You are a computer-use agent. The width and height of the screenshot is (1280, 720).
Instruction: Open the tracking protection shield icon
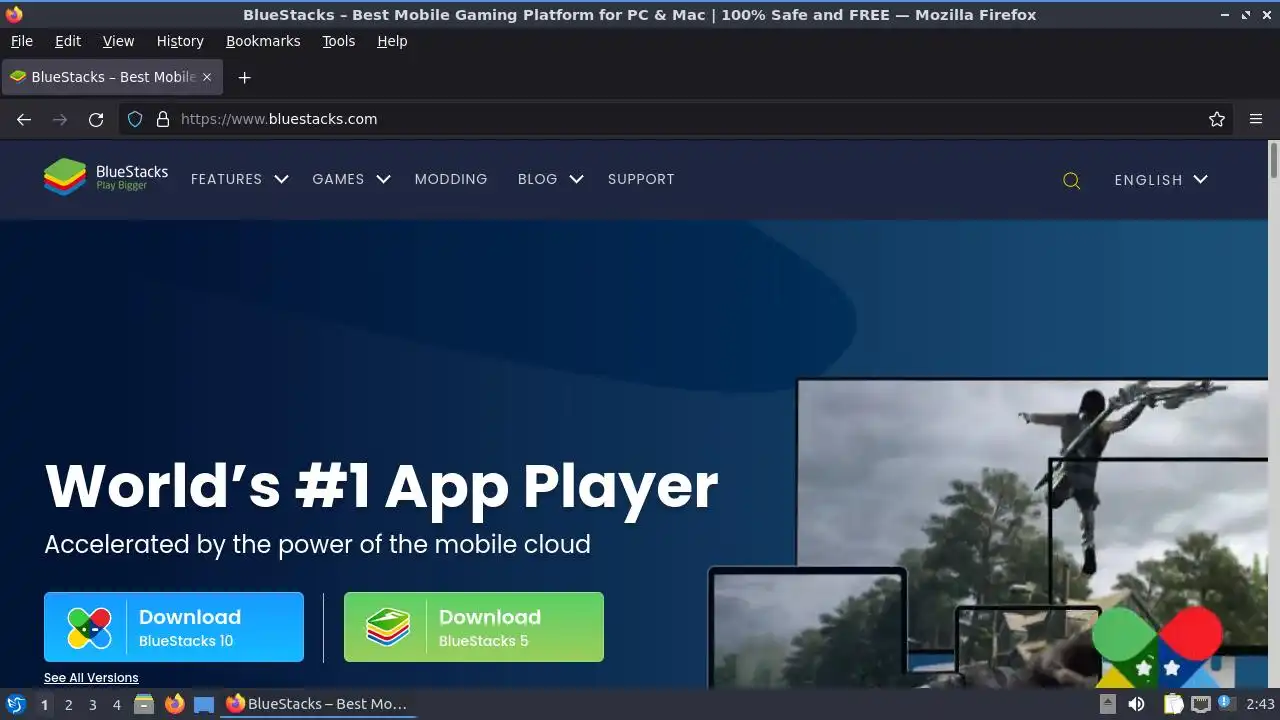(135, 119)
